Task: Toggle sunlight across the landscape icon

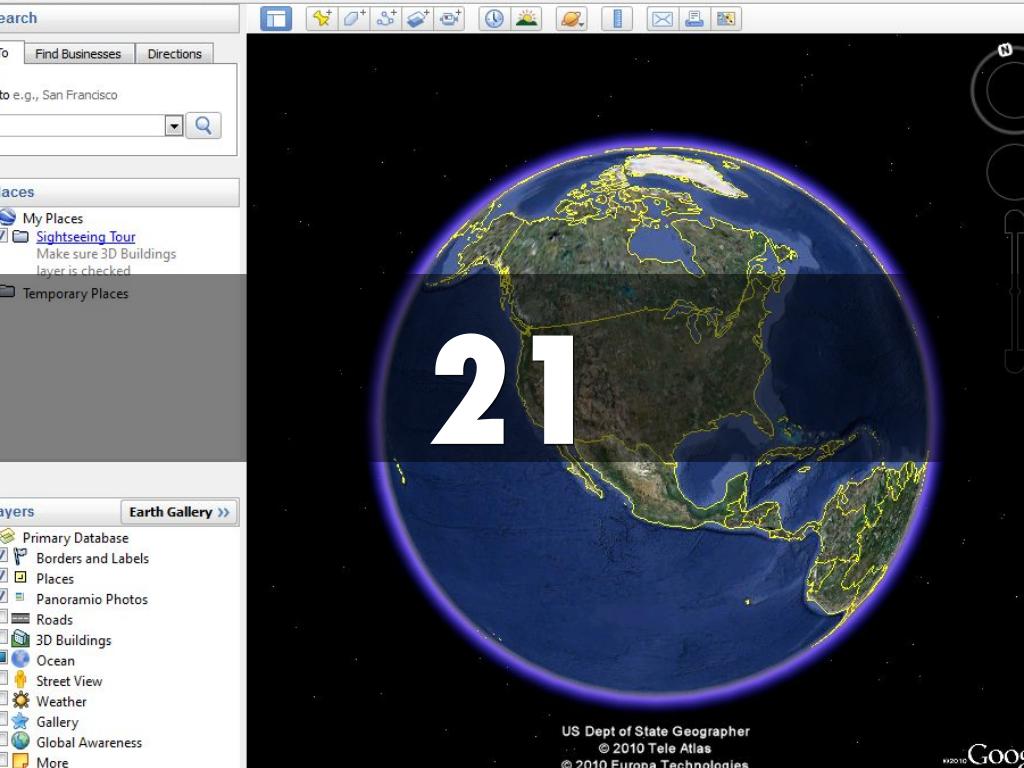Action: coord(526,18)
